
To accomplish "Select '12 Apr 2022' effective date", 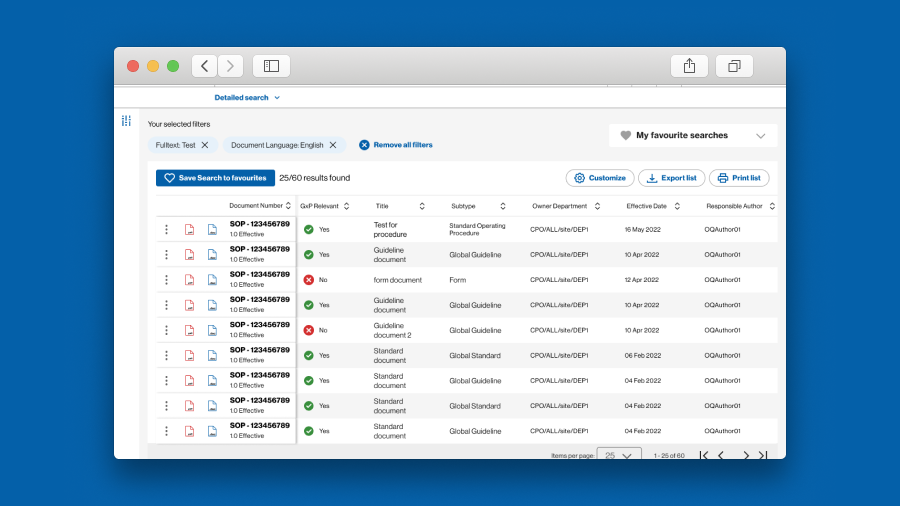I will point(643,280).
